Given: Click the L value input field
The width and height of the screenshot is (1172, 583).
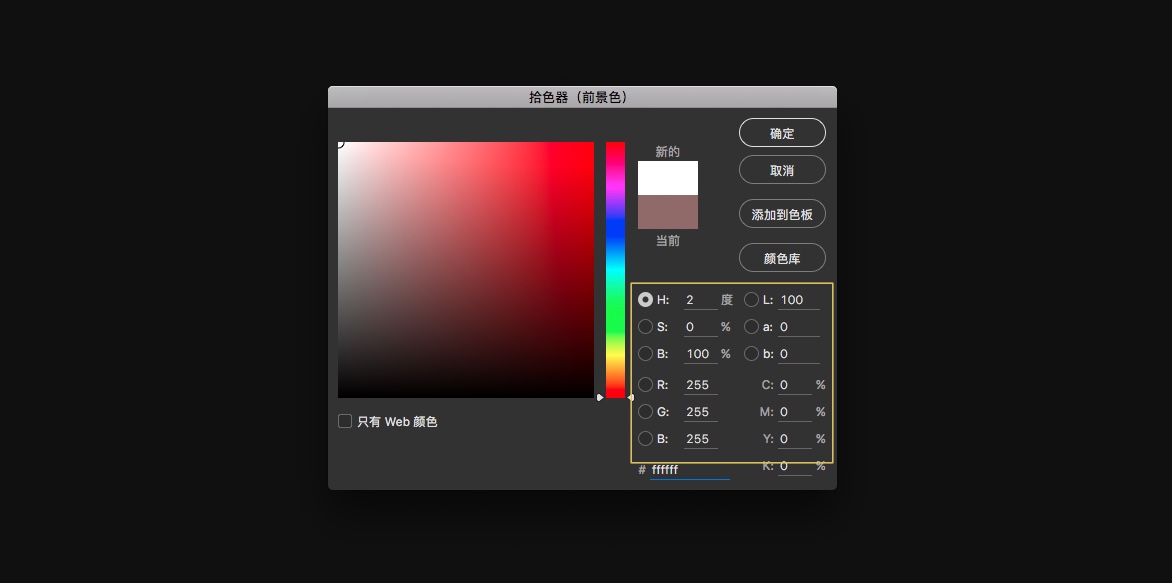Looking at the screenshot, I should point(798,300).
